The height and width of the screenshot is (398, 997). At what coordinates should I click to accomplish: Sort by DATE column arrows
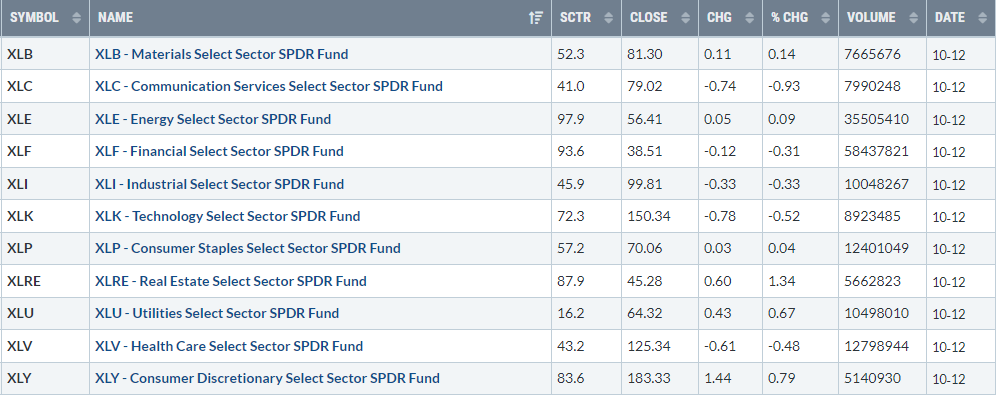pyautogui.click(x=982, y=18)
